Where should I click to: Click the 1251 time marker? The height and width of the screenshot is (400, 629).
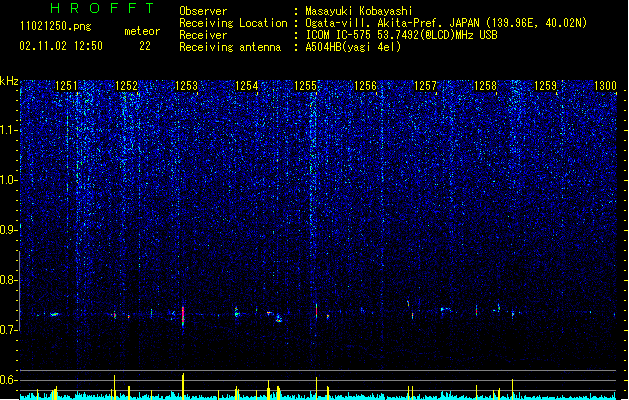point(66,86)
